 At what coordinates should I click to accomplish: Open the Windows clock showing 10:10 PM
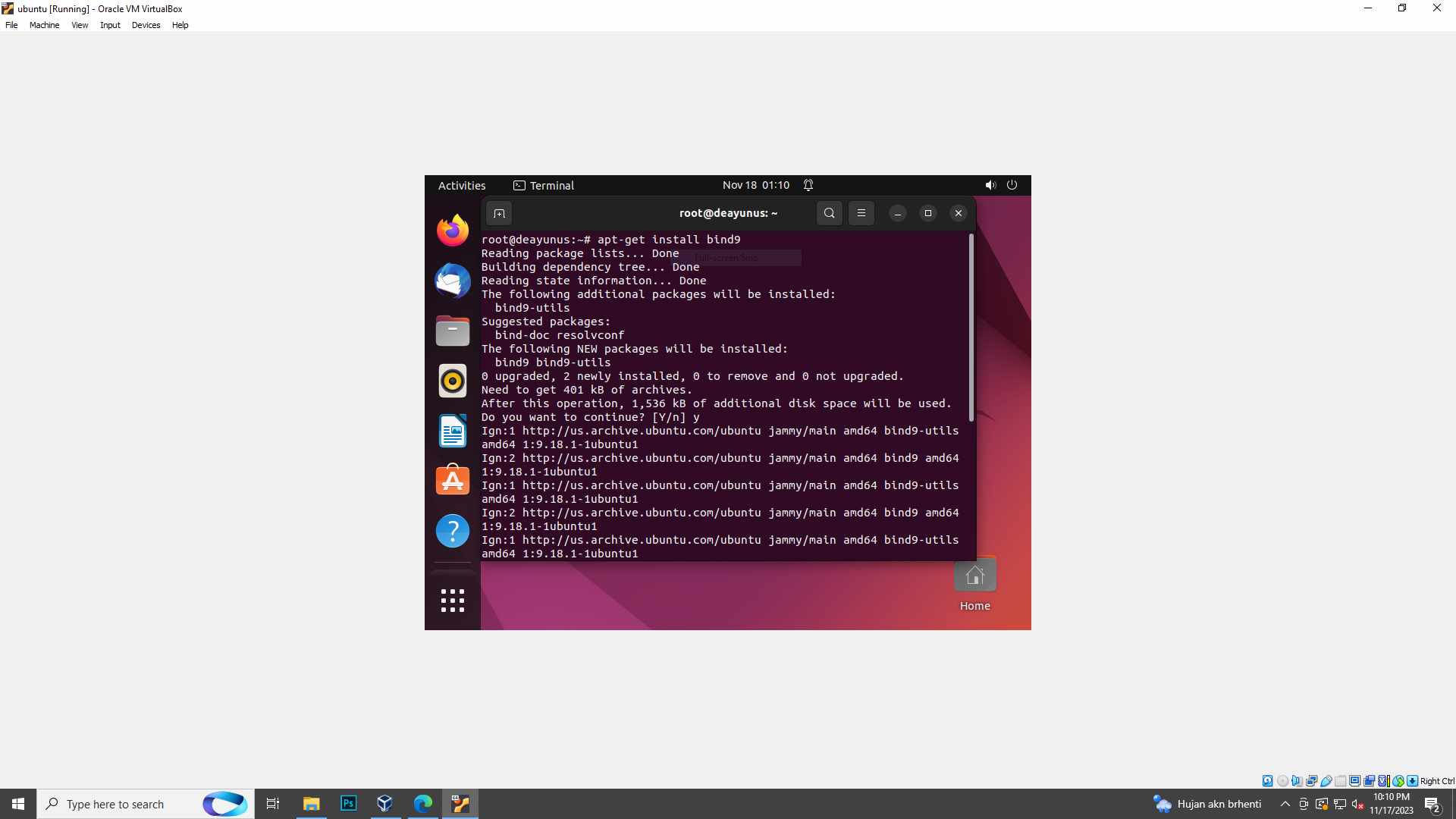1392,804
